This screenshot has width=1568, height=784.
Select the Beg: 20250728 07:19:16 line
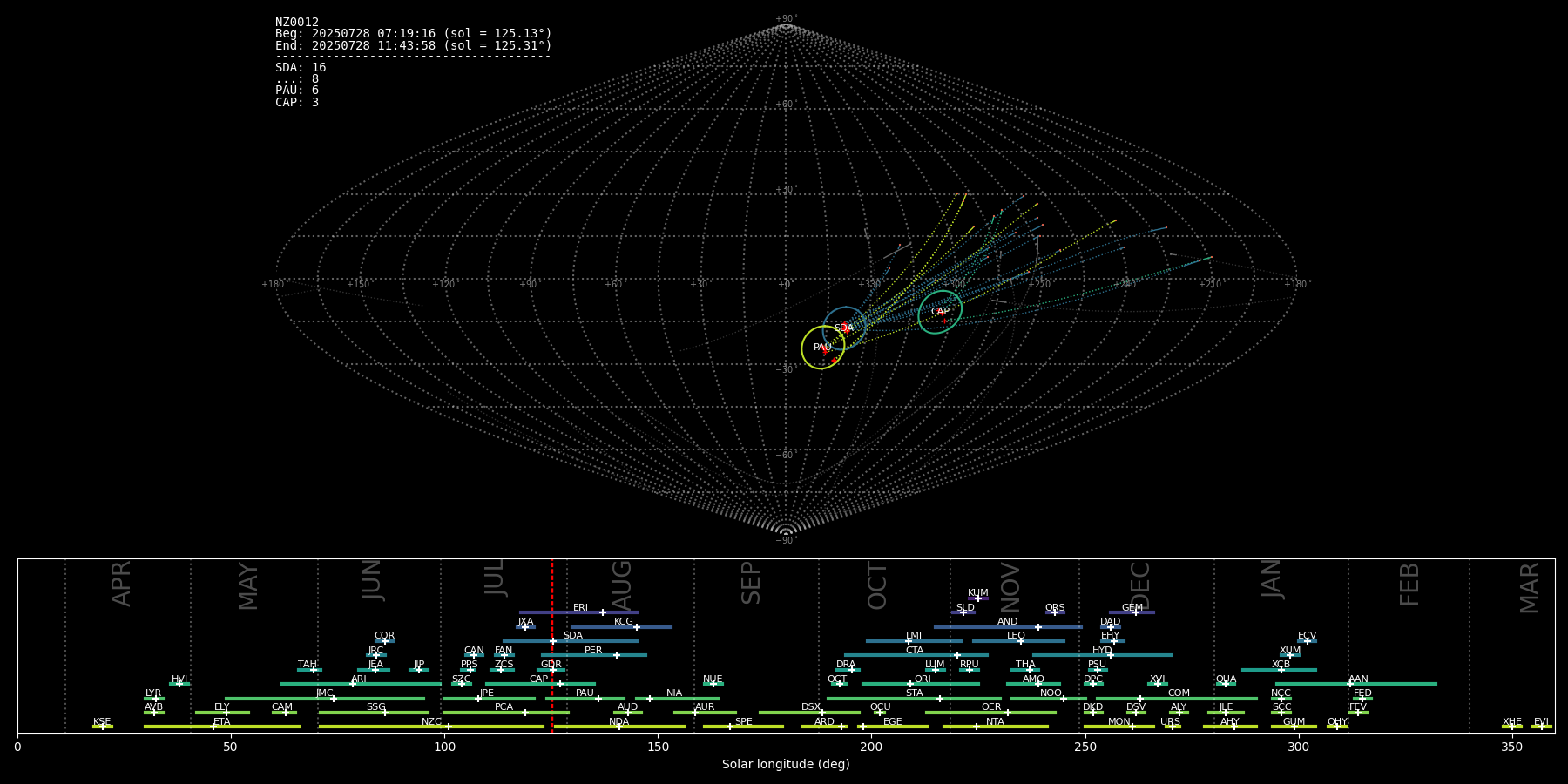[414, 34]
